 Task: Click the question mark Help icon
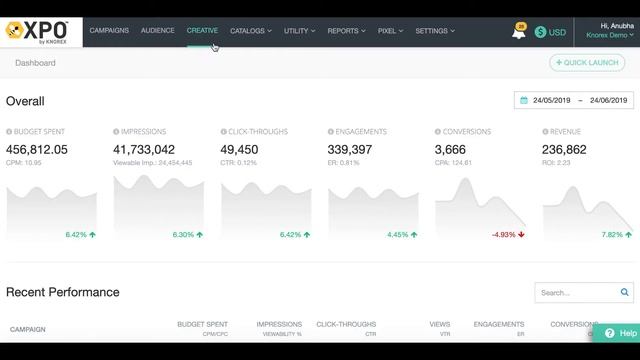pos(610,333)
